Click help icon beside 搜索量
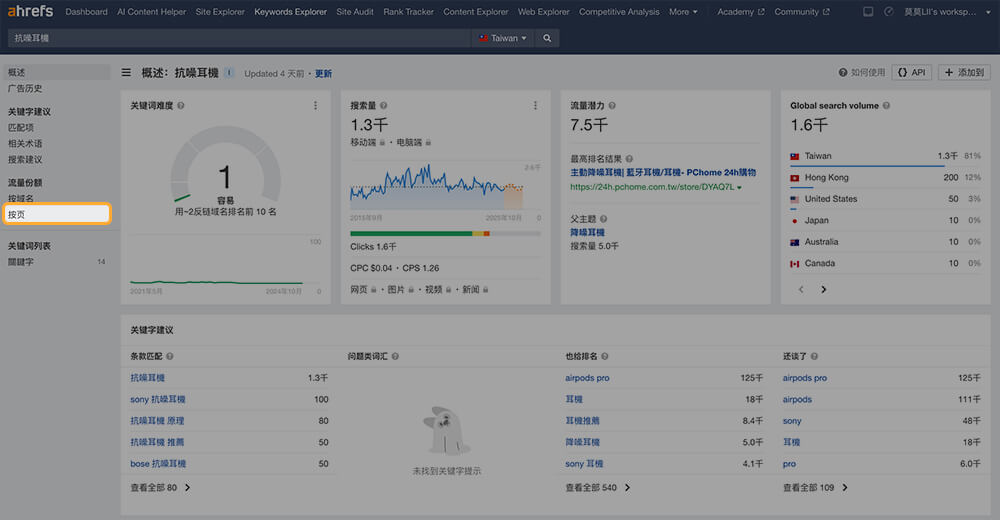The width and height of the screenshot is (1000, 520). [383, 106]
